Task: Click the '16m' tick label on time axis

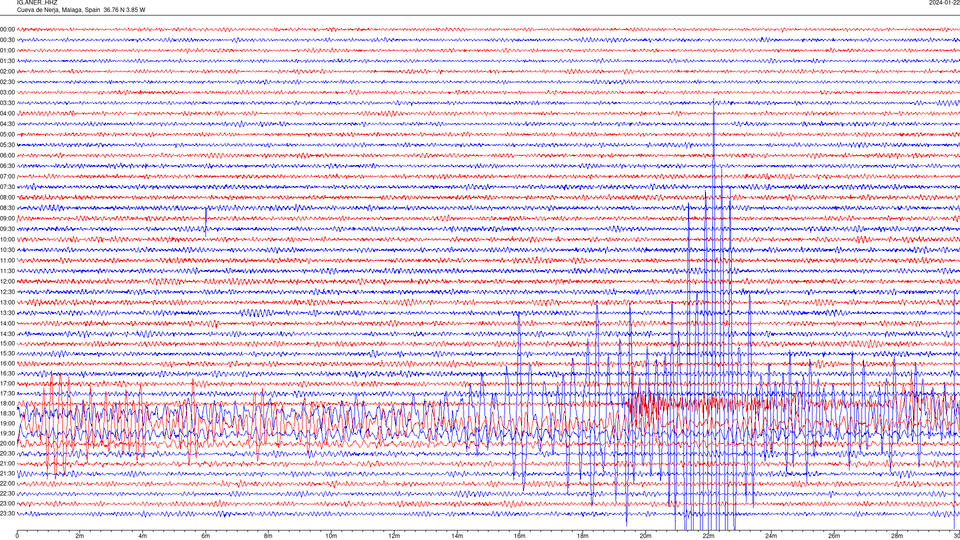Action: coord(520,536)
